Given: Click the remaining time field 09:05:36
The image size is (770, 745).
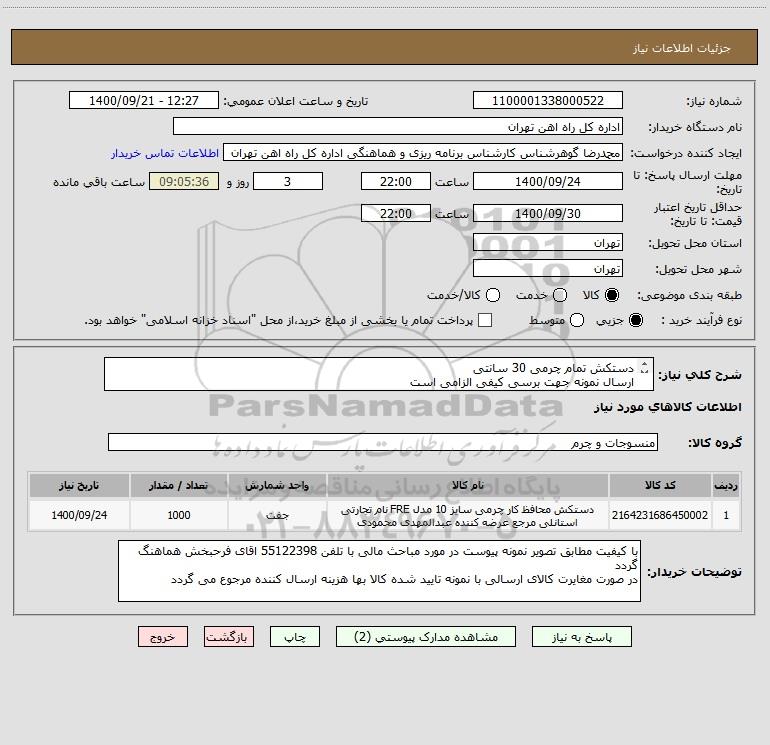Looking at the screenshot, I should [184, 181].
